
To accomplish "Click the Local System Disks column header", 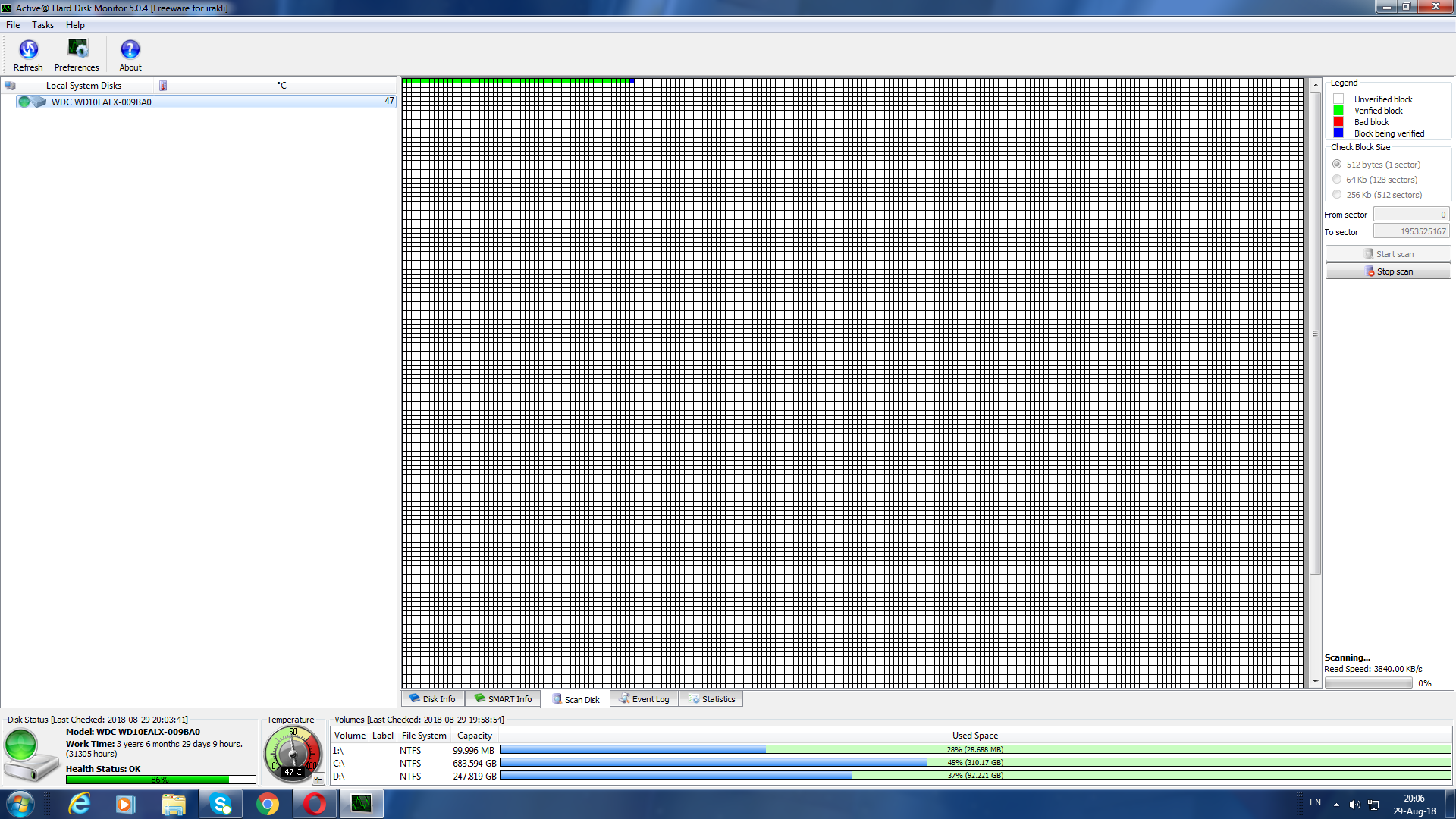I will (83, 86).
